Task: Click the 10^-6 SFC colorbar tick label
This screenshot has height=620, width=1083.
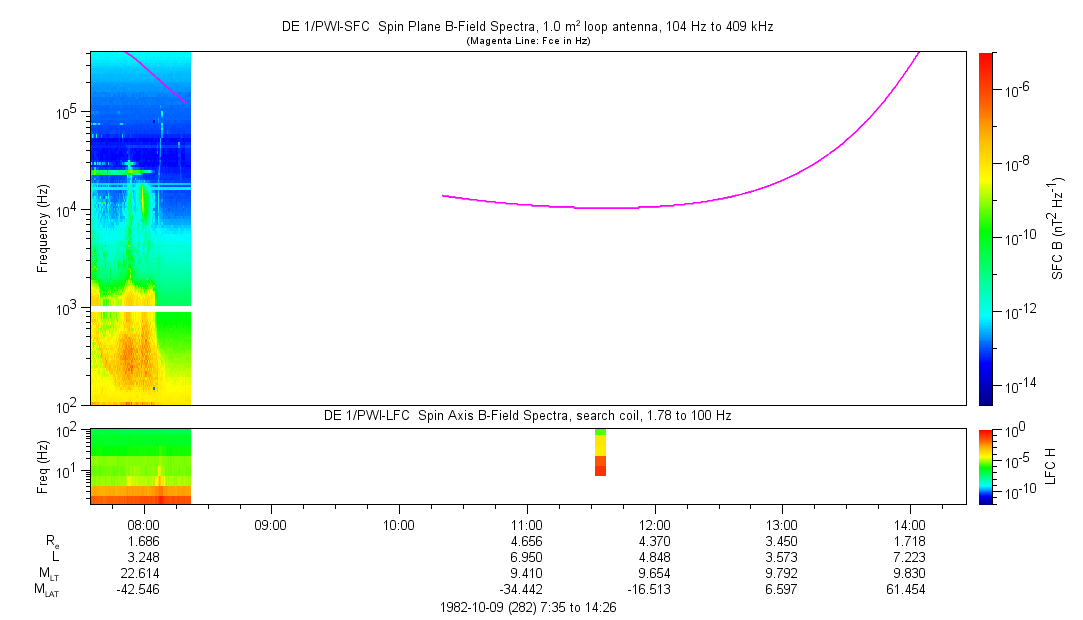Action: coord(1019,88)
